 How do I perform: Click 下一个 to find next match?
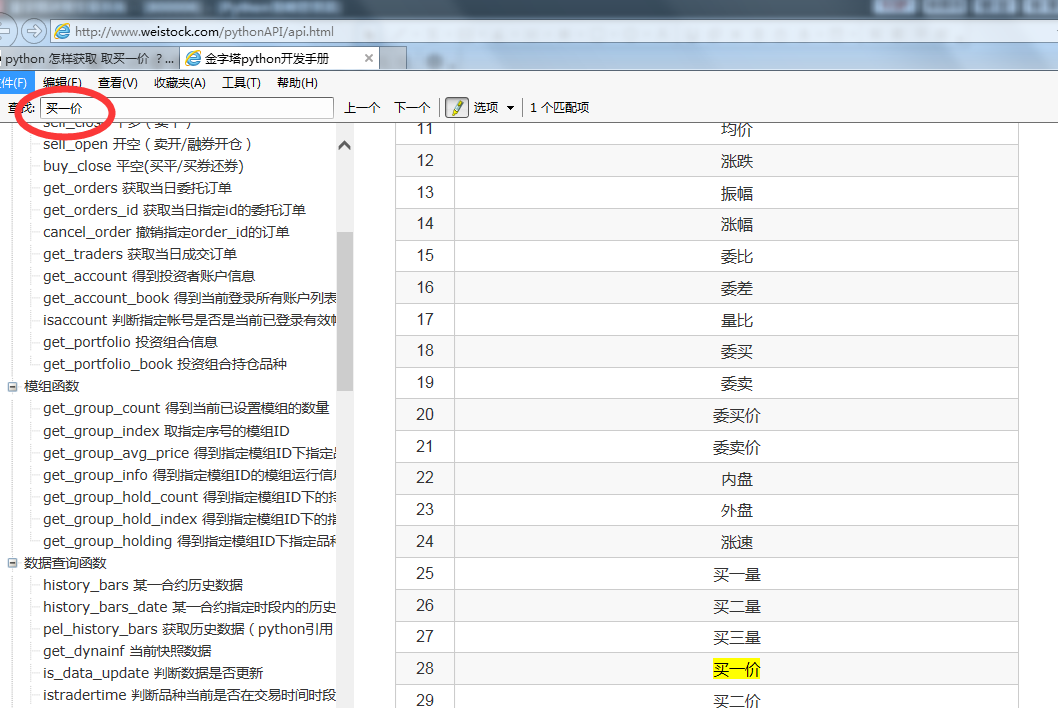(412, 107)
